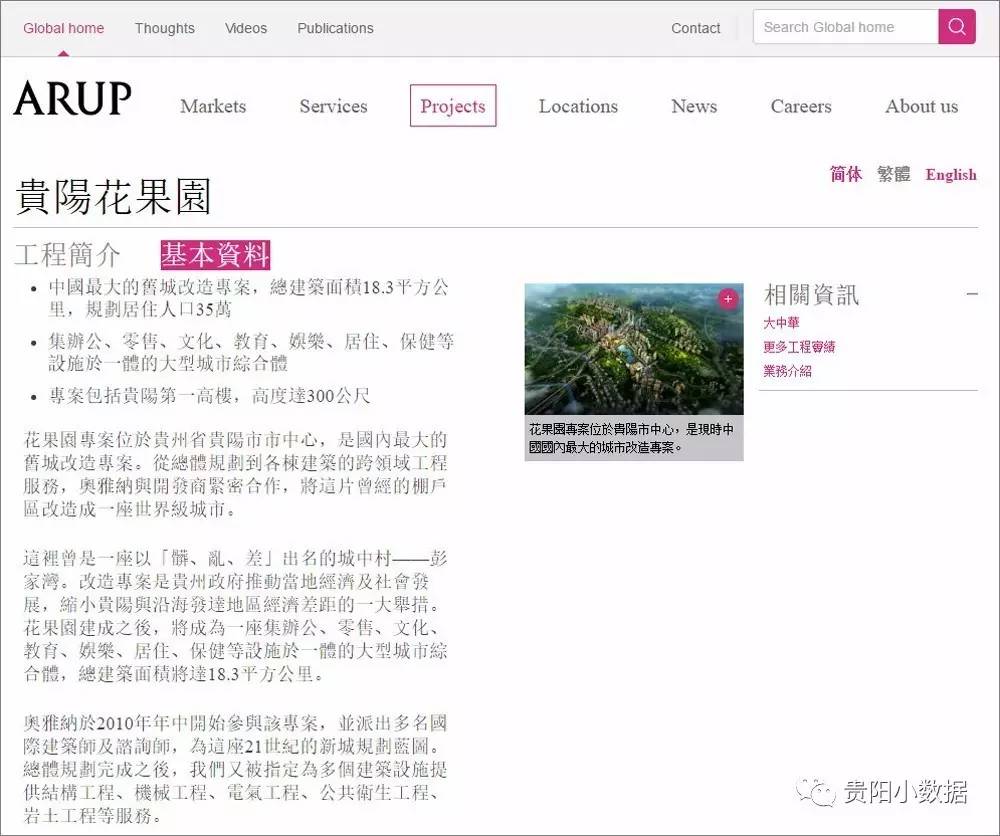Open the Markets navigation dropdown

[x=213, y=106]
